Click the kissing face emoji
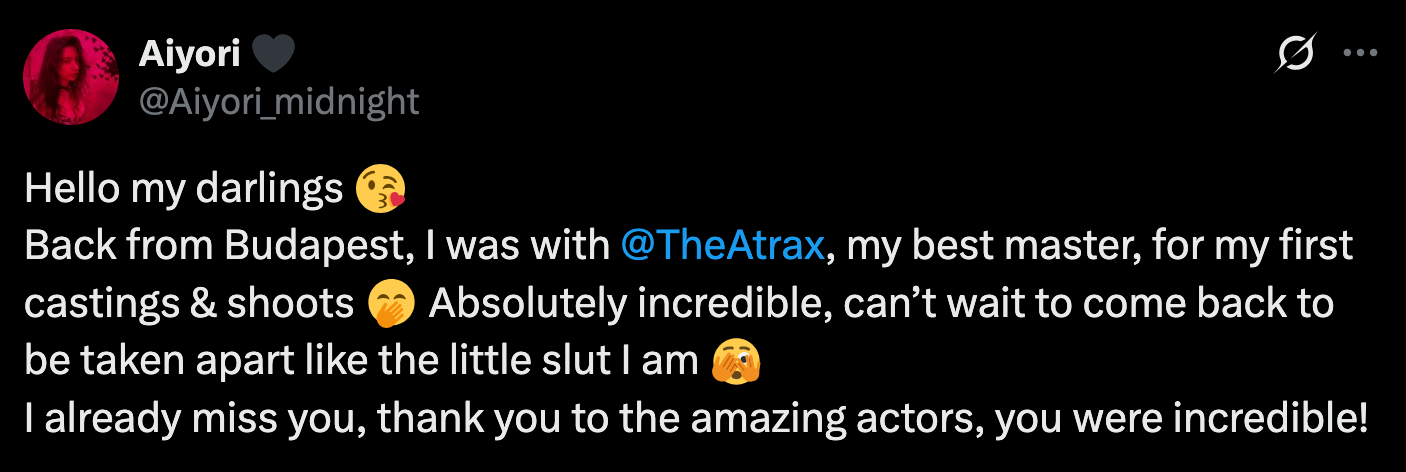Screen dimensions: 1406x472 click(x=381, y=188)
